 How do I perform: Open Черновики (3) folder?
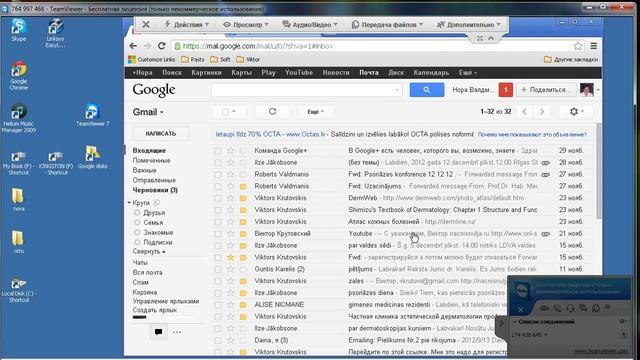point(155,190)
